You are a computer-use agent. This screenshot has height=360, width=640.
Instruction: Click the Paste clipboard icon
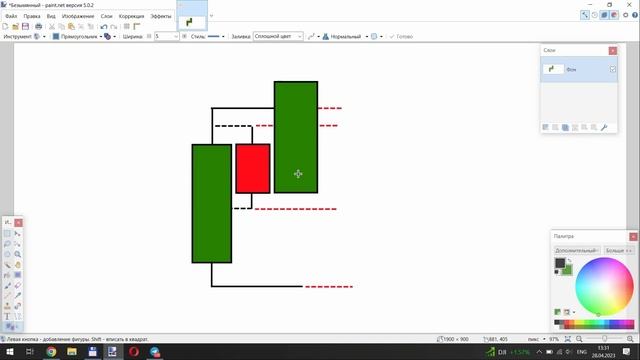(71, 27)
